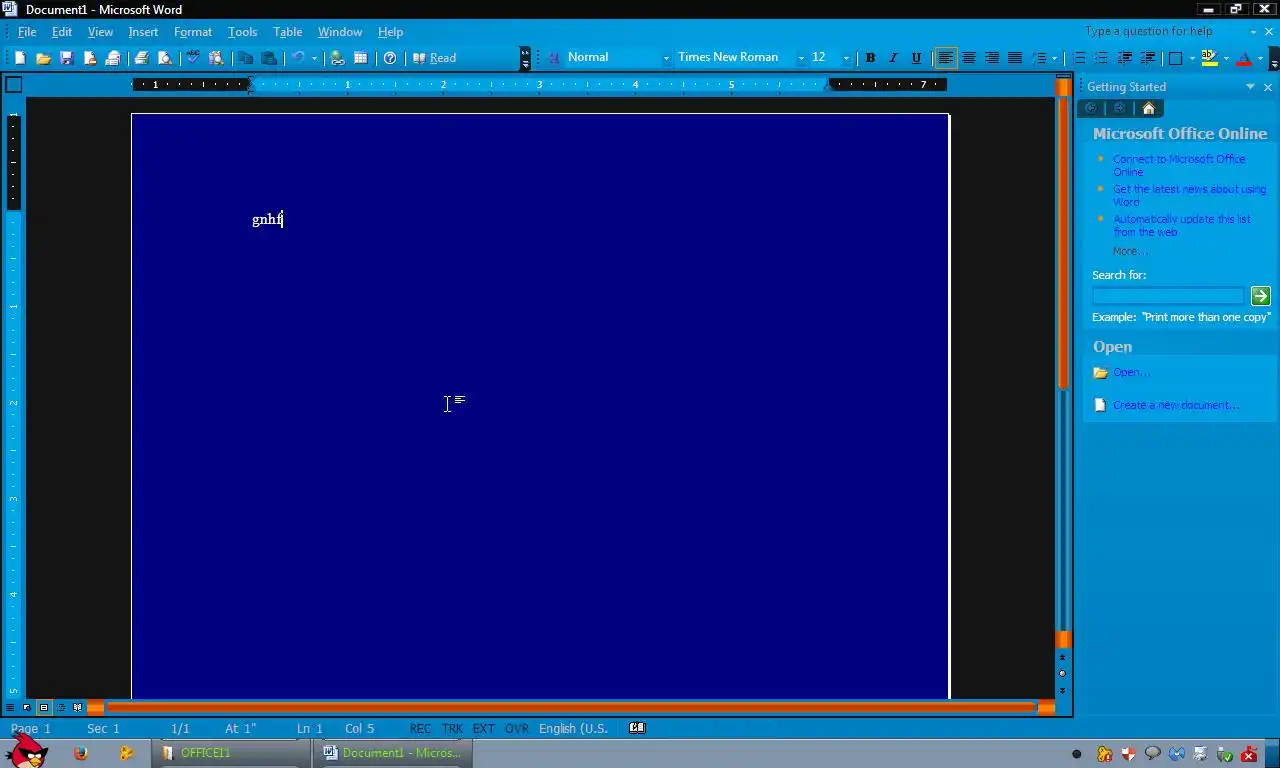Open the font size 12 dropdown
The height and width of the screenshot is (768, 1280).
[846, 58]
